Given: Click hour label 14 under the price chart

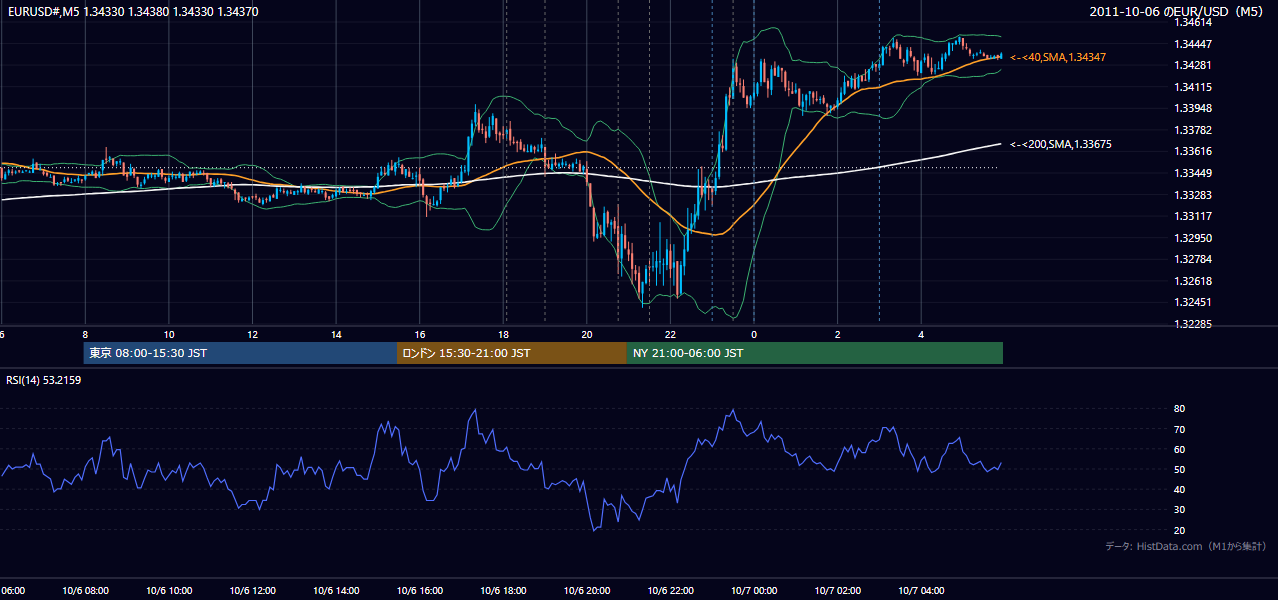Looking at the screenshot, I should [x=336, y=334].
